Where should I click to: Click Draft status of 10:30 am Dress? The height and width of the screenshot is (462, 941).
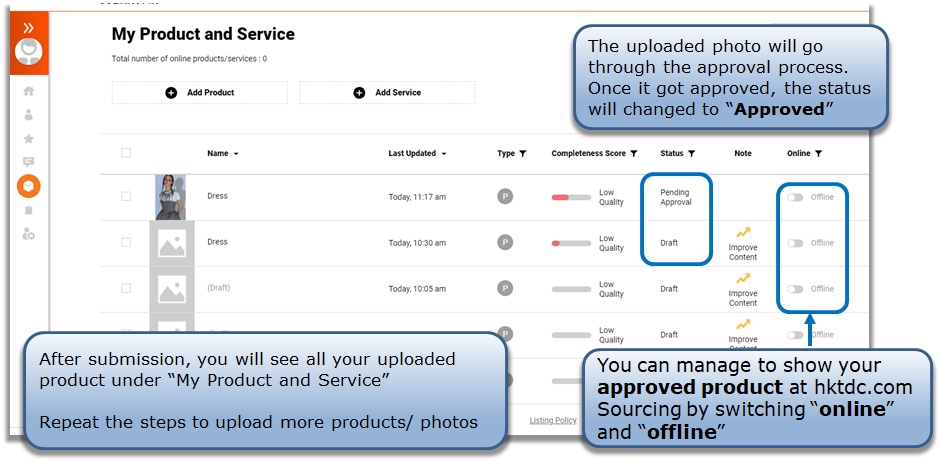coord(669,243)
